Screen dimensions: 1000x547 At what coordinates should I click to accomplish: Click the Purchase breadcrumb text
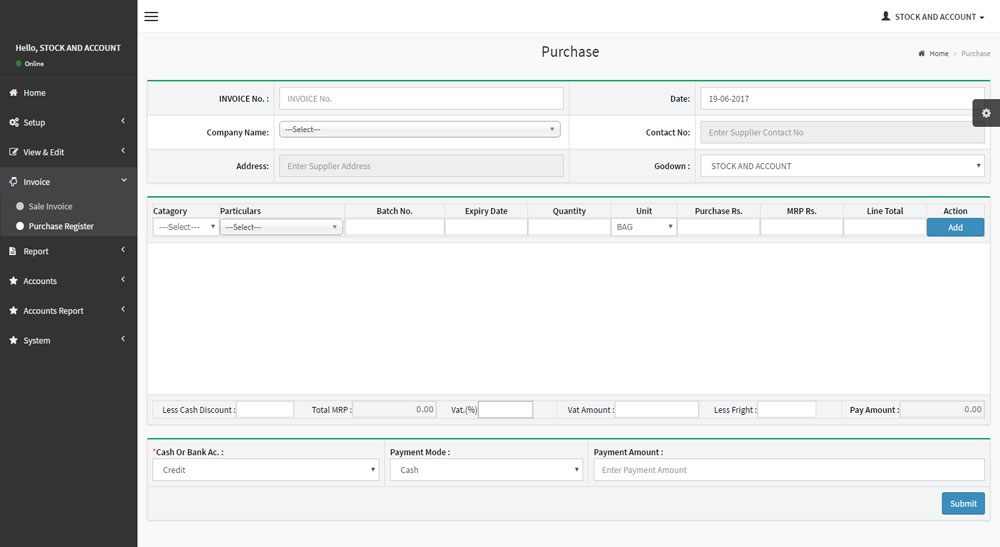[x=976, y=54]
